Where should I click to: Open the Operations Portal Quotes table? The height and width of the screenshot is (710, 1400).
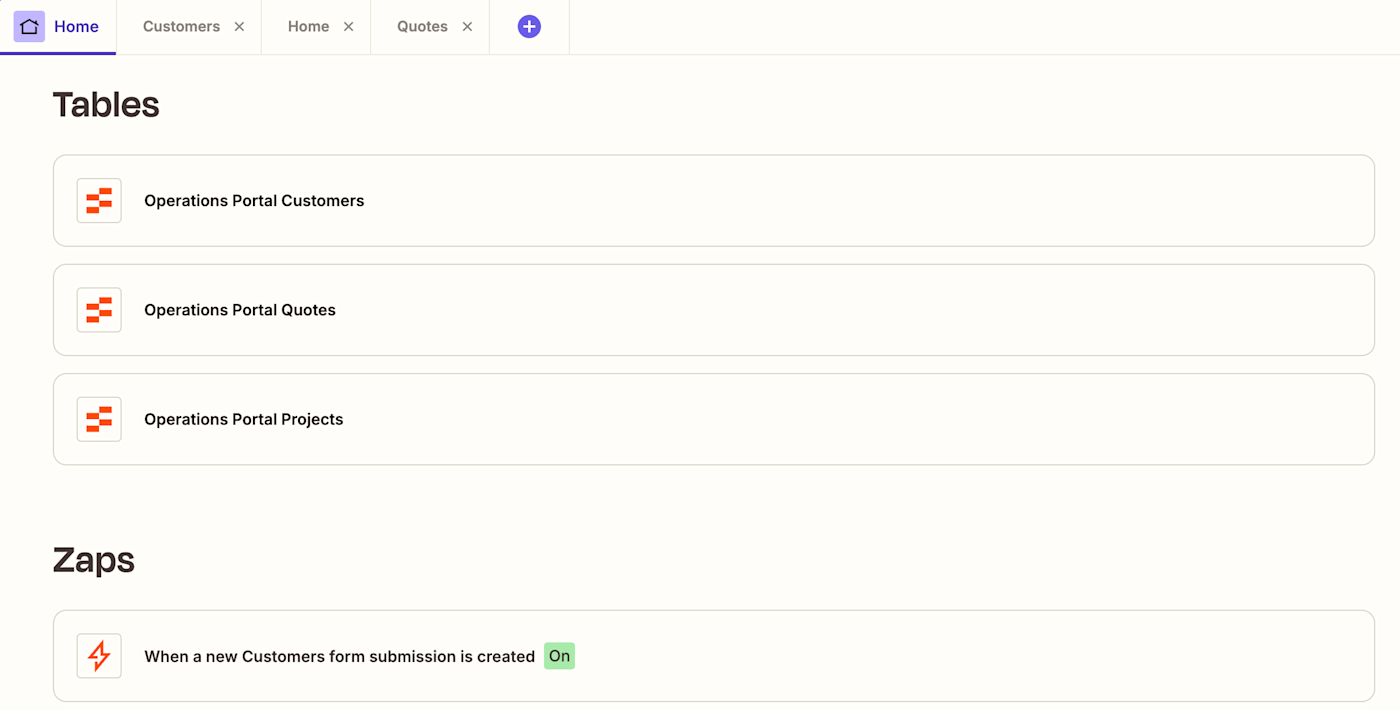point(714,310)
